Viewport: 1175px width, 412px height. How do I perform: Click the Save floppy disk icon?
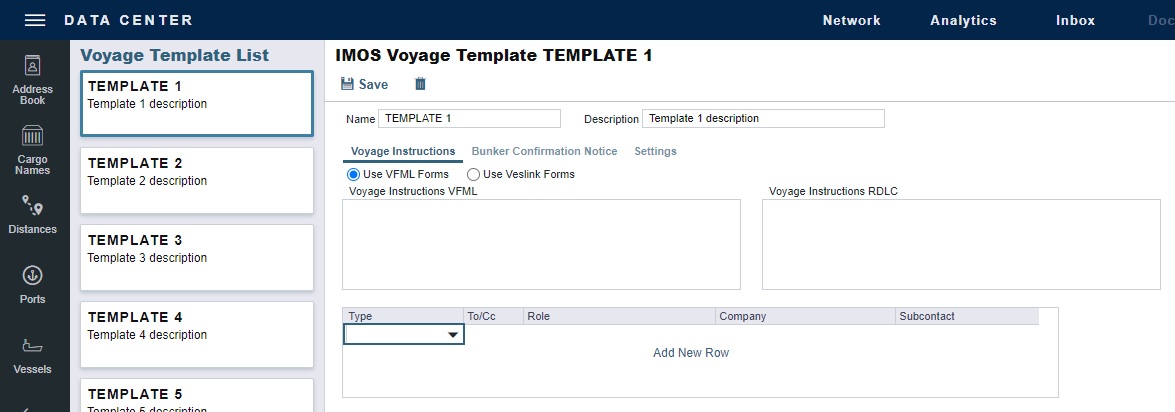point(347,85)
